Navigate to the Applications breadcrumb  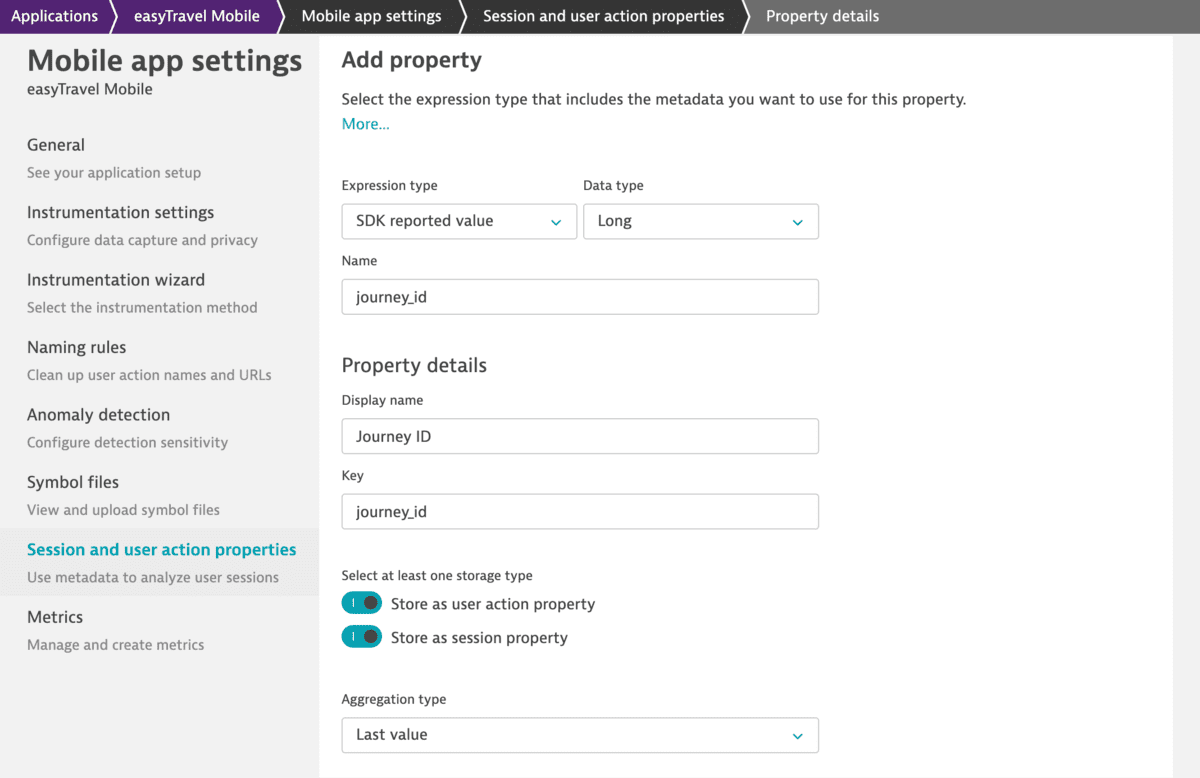point(55,16)
